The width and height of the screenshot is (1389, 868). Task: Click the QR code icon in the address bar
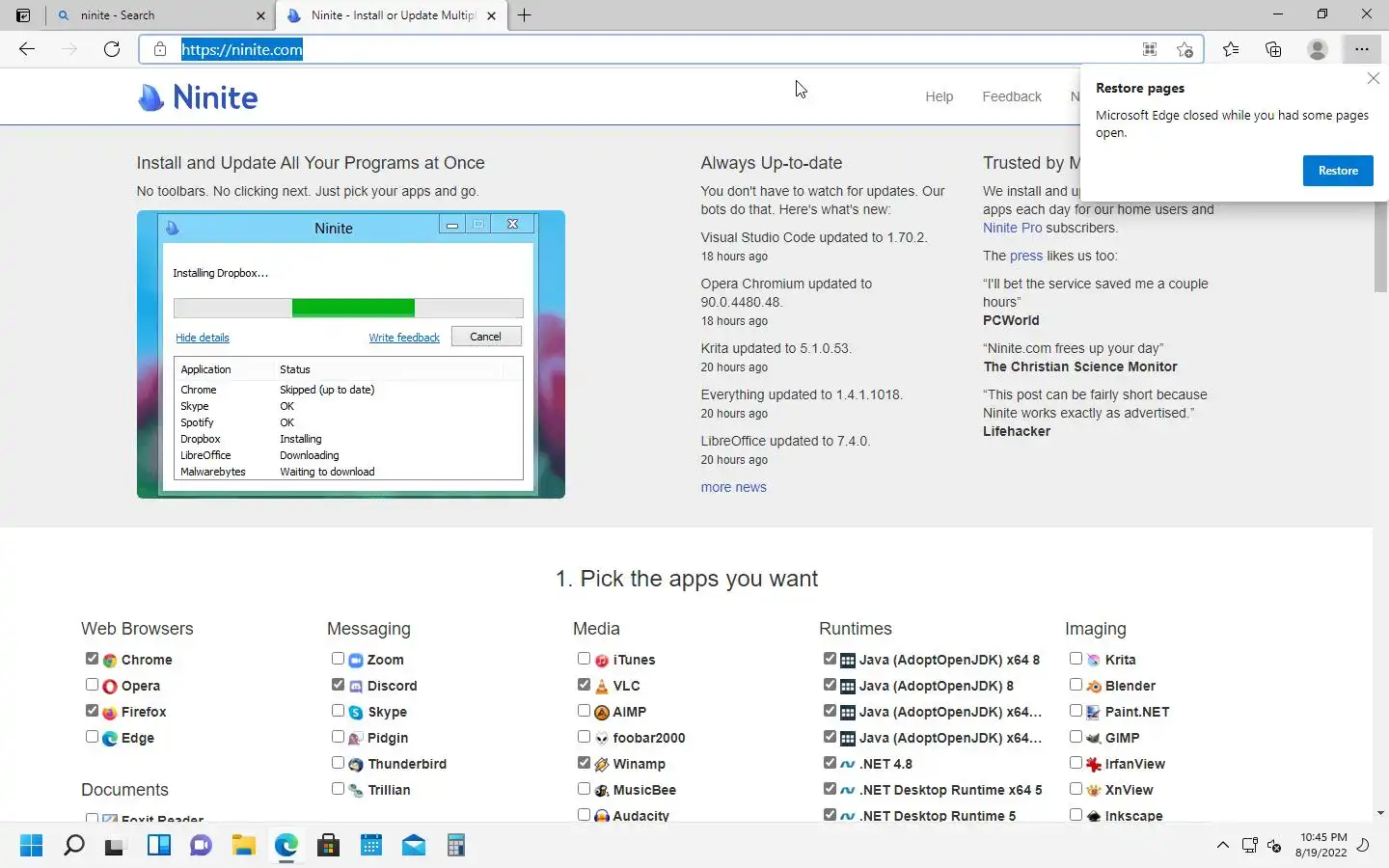(1150, 49)
